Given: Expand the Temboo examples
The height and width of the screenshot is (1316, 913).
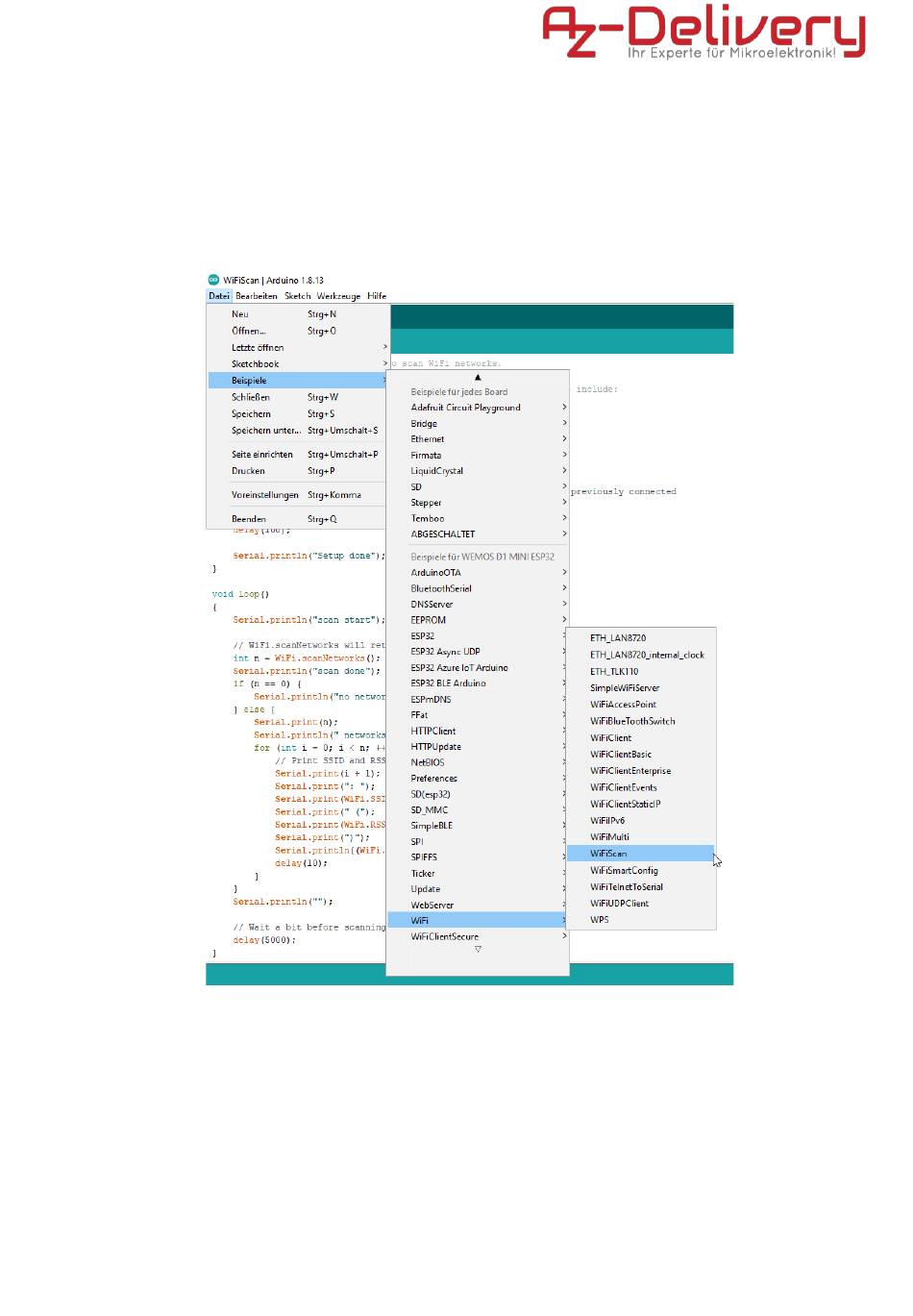Looking at the screenshot, I should (478, 518).
